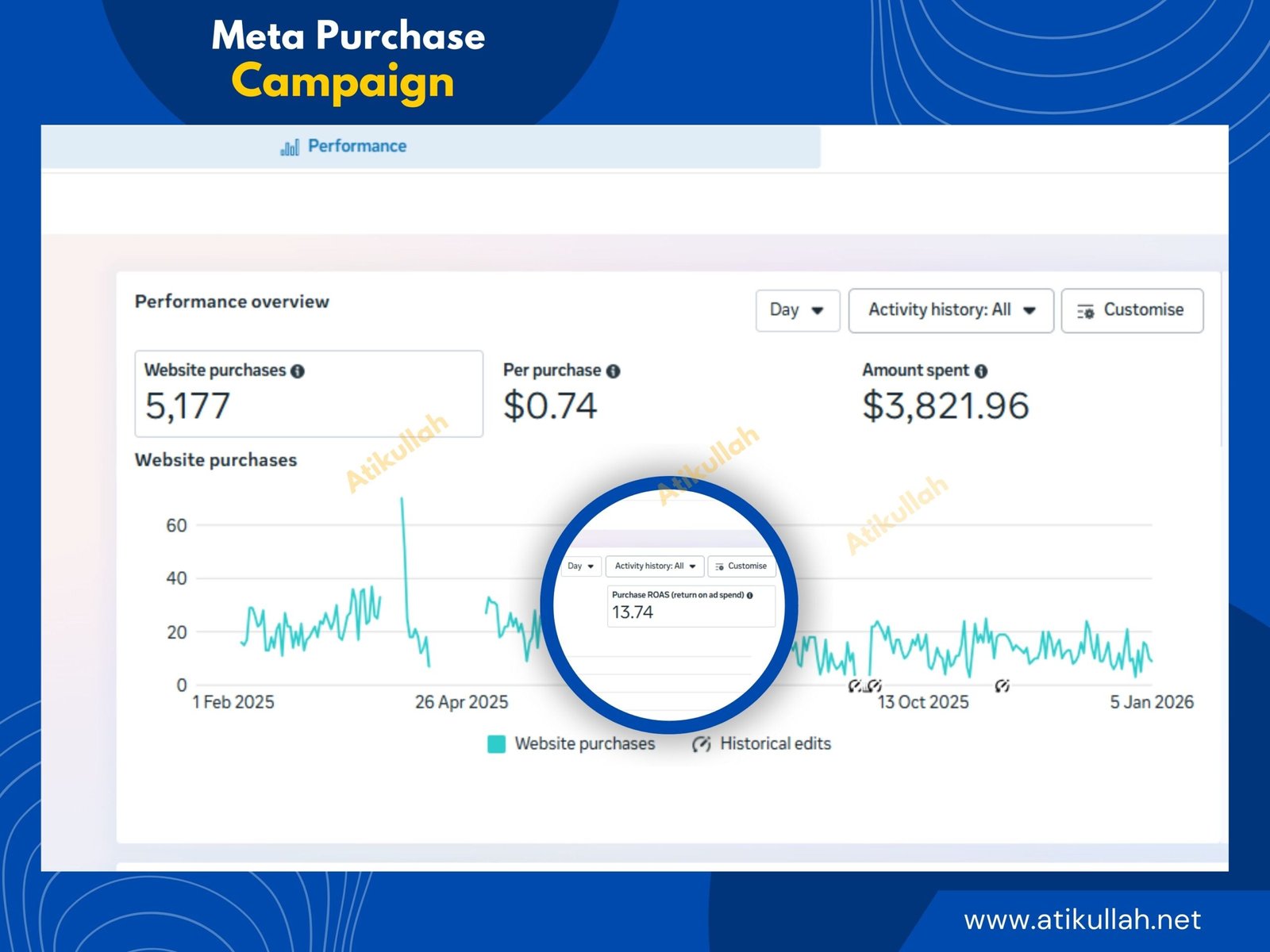Click the info icon next to Per purchase
This screenshot has width=1270, height=952.
[x=613, y=371]
